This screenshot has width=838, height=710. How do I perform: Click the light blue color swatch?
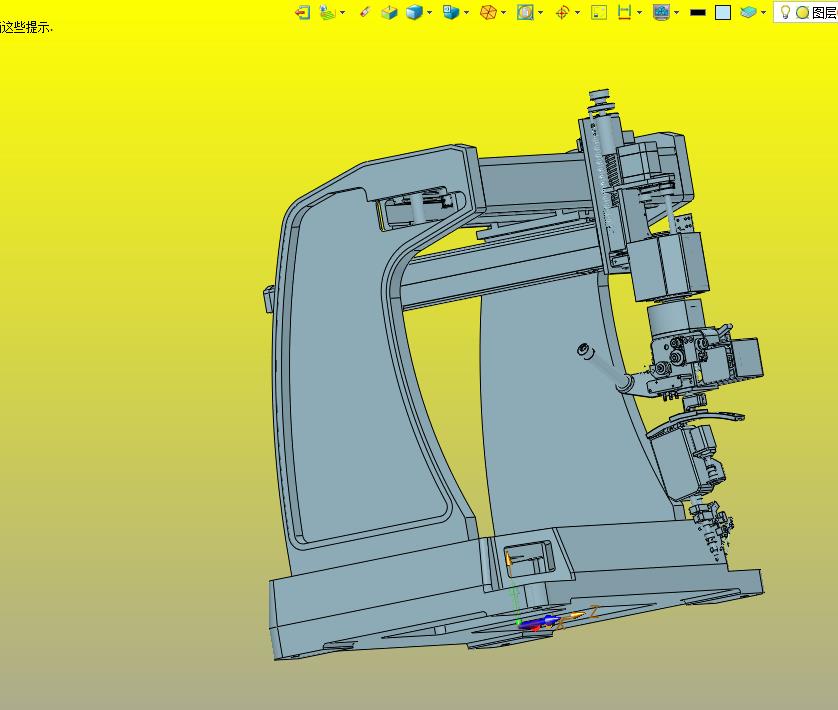click(723, 12)
